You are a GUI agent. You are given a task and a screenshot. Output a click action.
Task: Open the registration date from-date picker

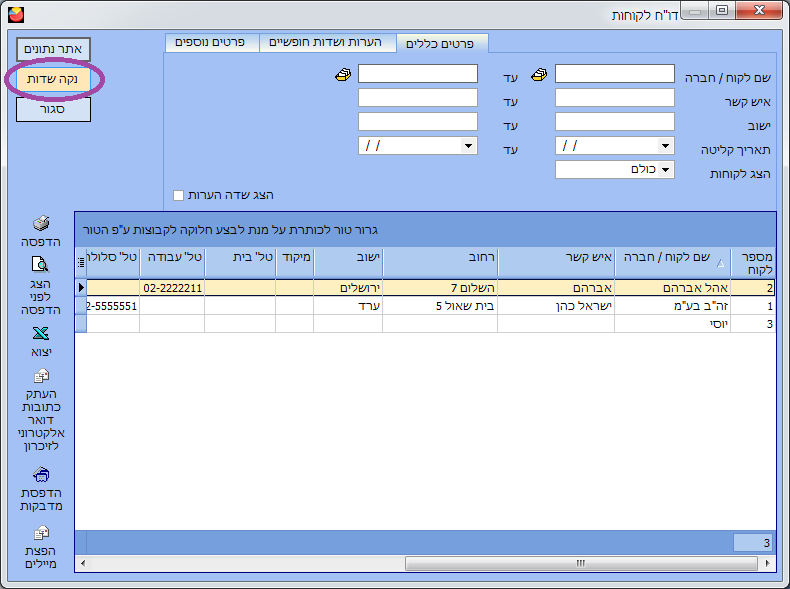666,146
